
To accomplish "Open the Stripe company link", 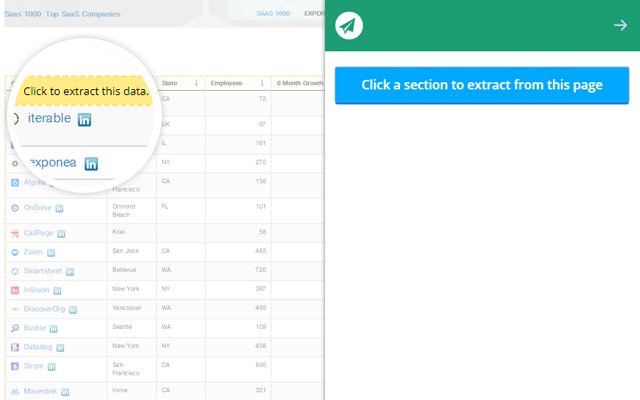I will [33, 365].
